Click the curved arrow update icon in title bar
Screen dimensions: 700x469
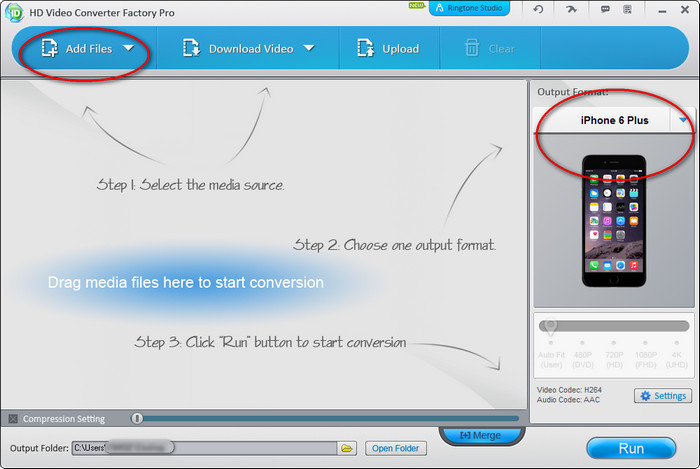(x=571, y=9)
